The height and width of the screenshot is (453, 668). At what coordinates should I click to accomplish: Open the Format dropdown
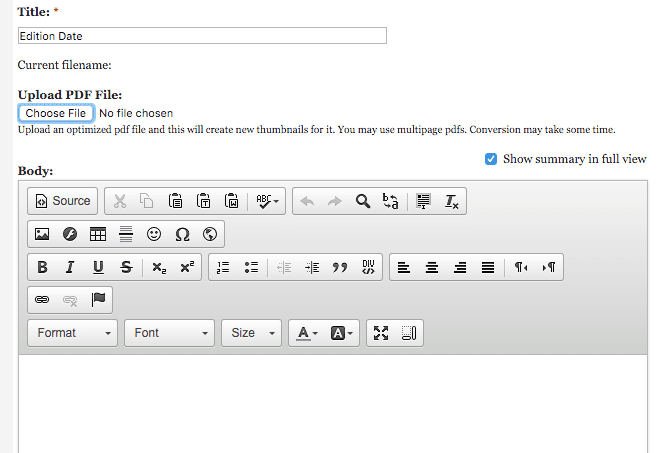pyautogui.click(x=72, y=333)
